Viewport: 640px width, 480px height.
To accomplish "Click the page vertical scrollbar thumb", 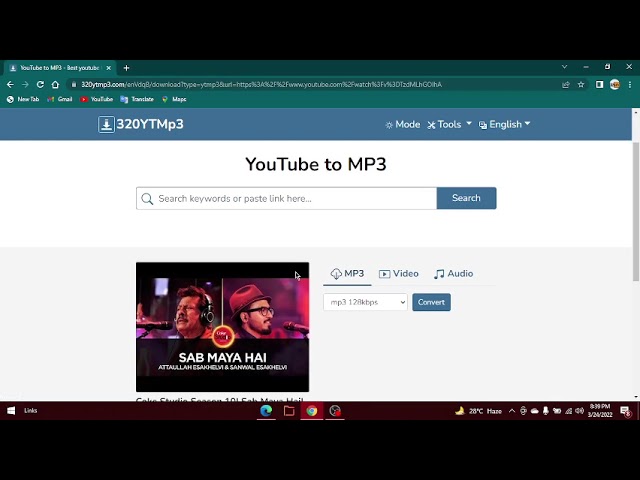I will click(636, 211).
